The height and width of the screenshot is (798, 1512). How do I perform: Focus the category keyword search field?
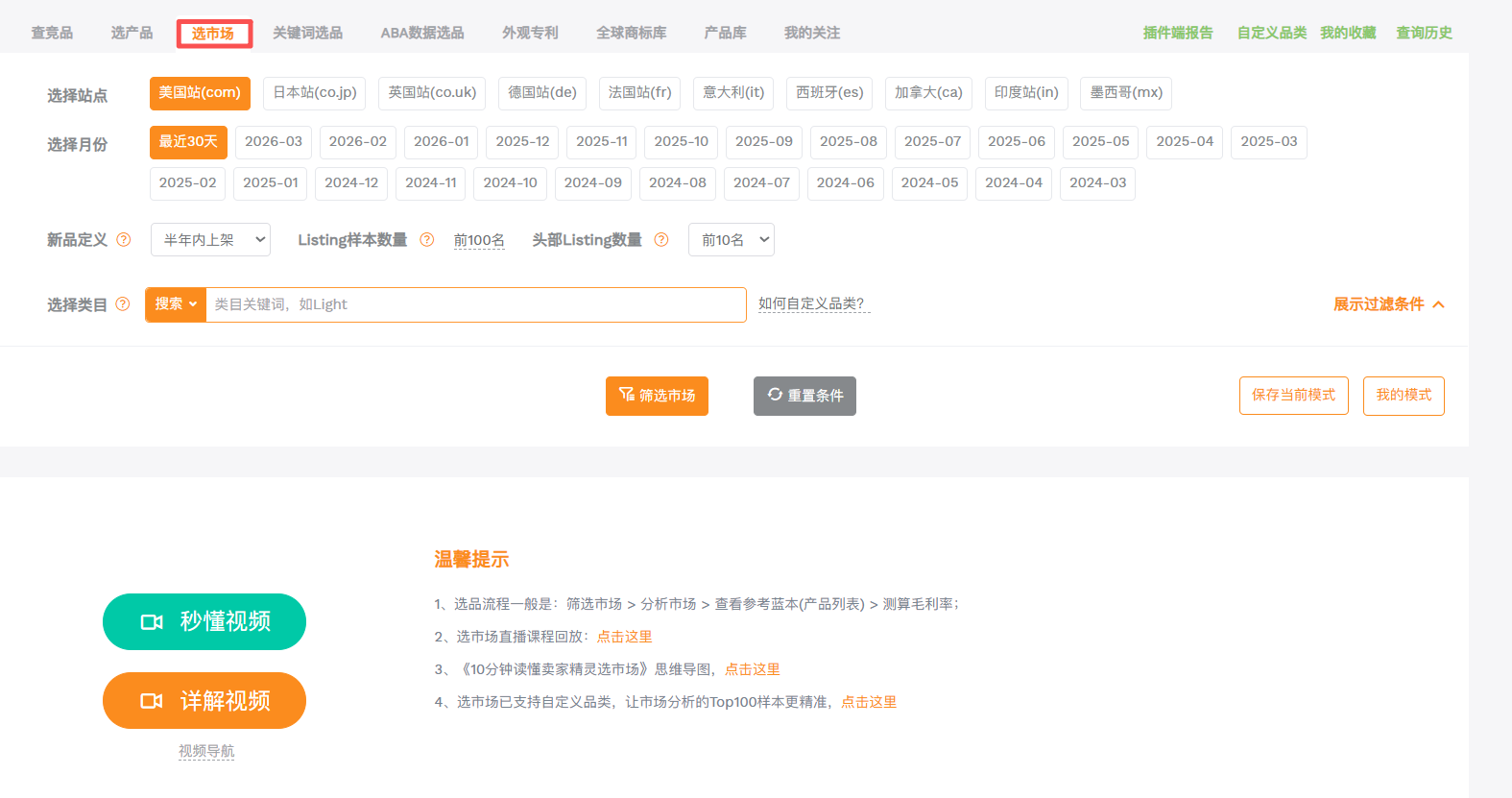[475, 304]
